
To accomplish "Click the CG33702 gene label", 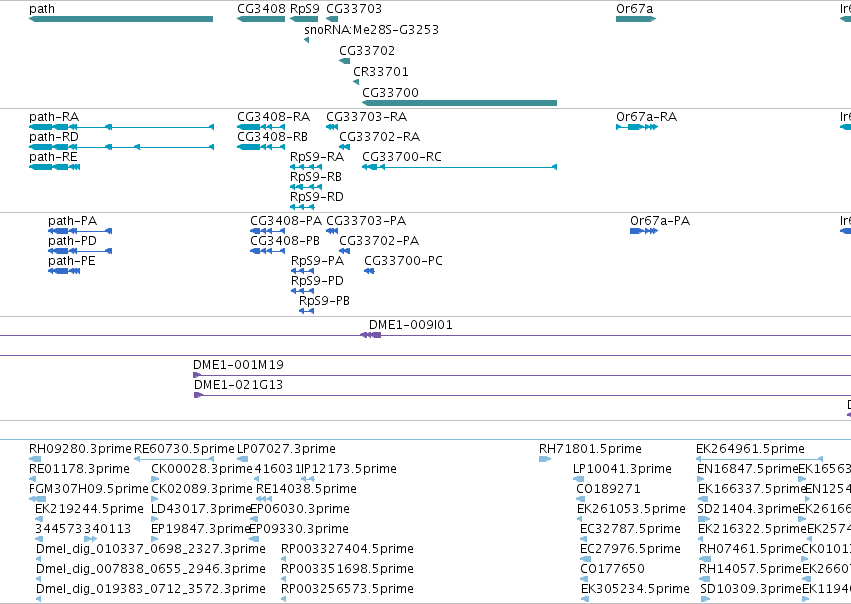I will tap(367, 50).
